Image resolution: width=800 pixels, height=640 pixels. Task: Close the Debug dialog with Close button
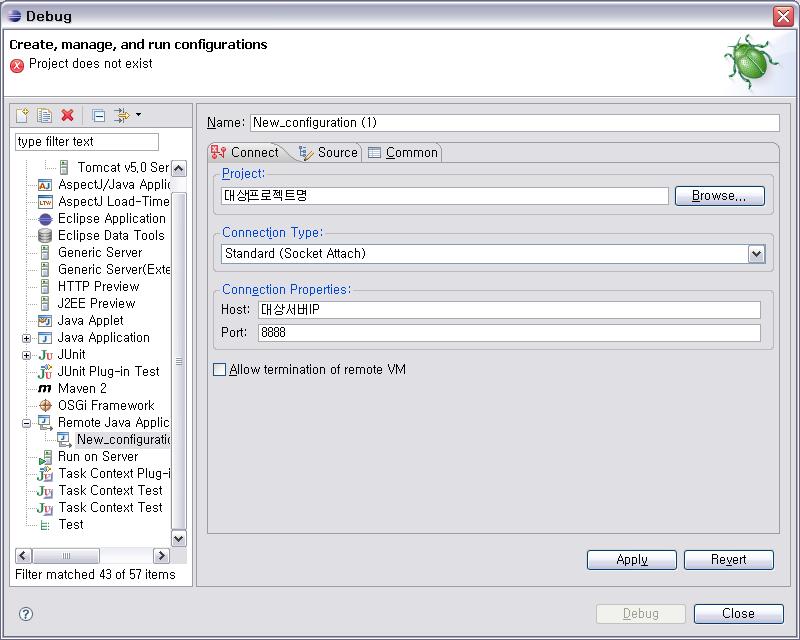pyautogui.click(x=738, y=613)
